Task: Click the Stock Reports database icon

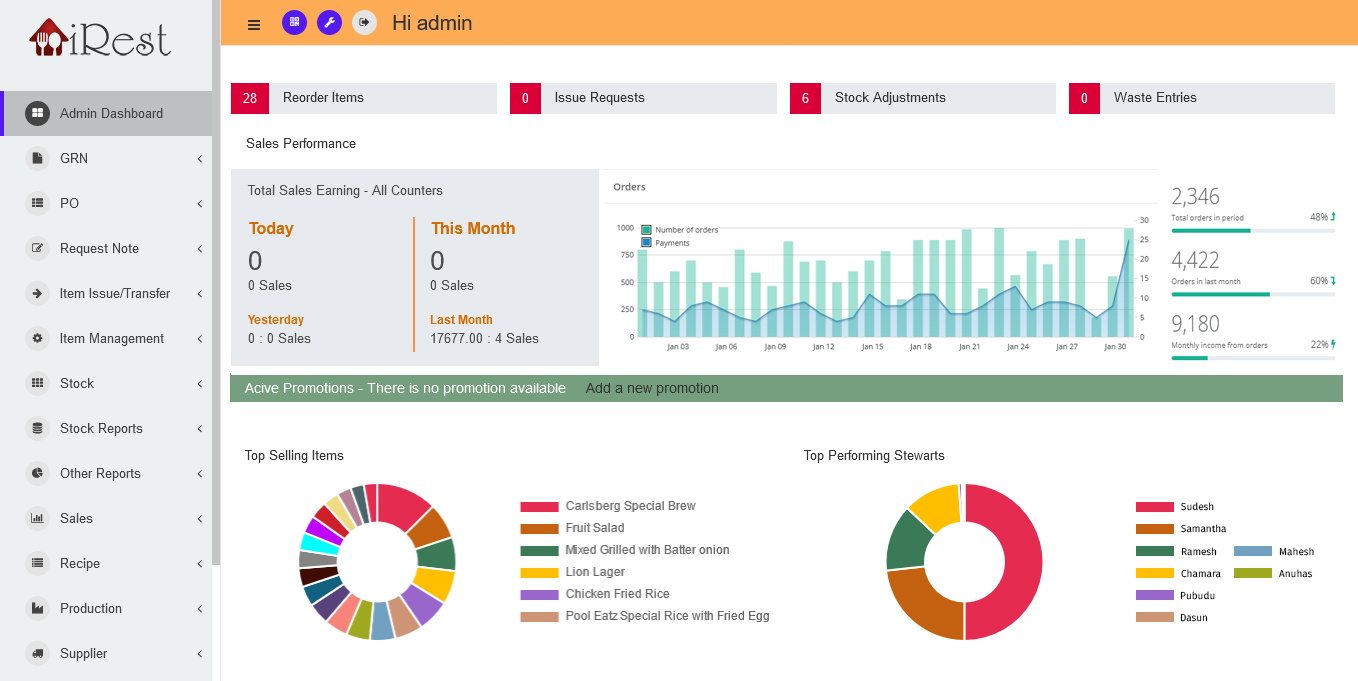Action: pos(37,428)
